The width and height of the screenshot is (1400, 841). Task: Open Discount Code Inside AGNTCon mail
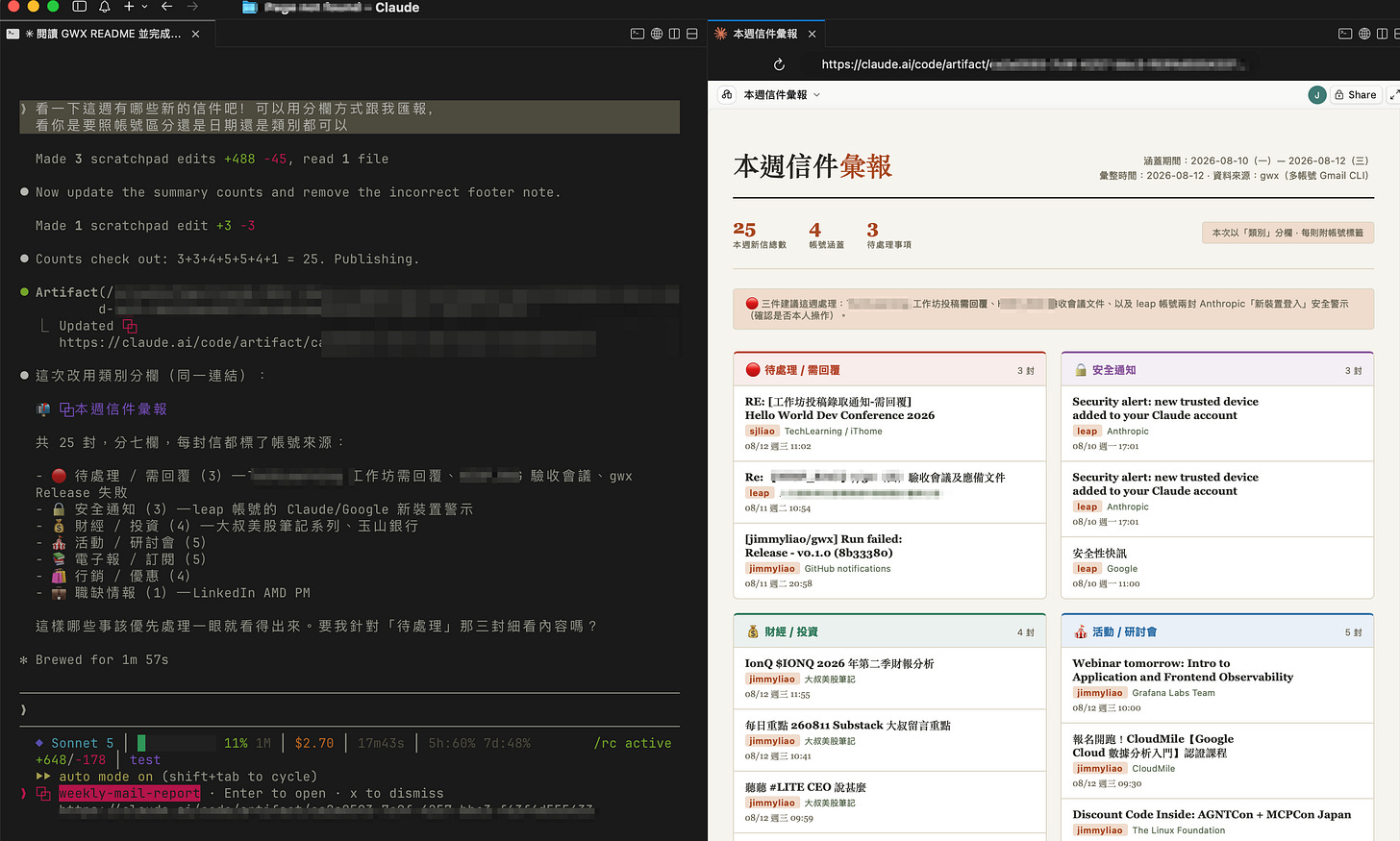[1217, 820]
